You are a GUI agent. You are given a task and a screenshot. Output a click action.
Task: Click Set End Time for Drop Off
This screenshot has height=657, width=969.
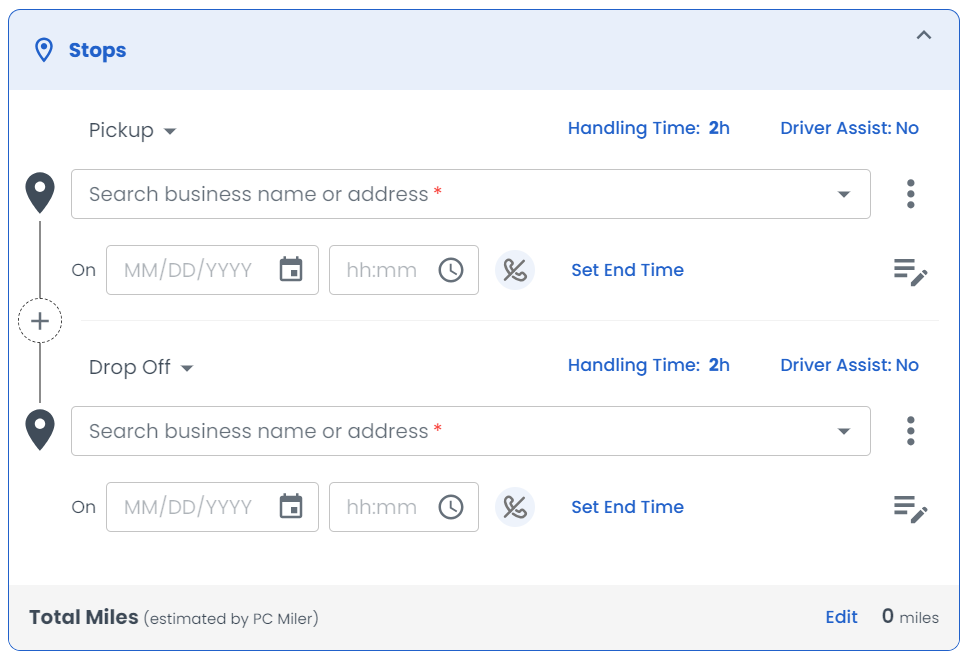coord(627,507)
